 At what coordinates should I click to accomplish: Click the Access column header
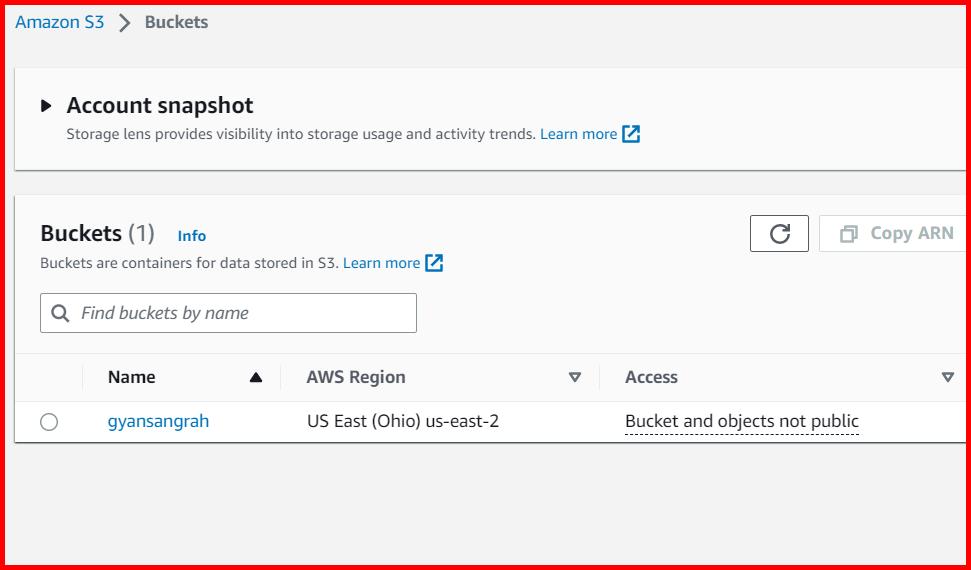tap(651, 377)
